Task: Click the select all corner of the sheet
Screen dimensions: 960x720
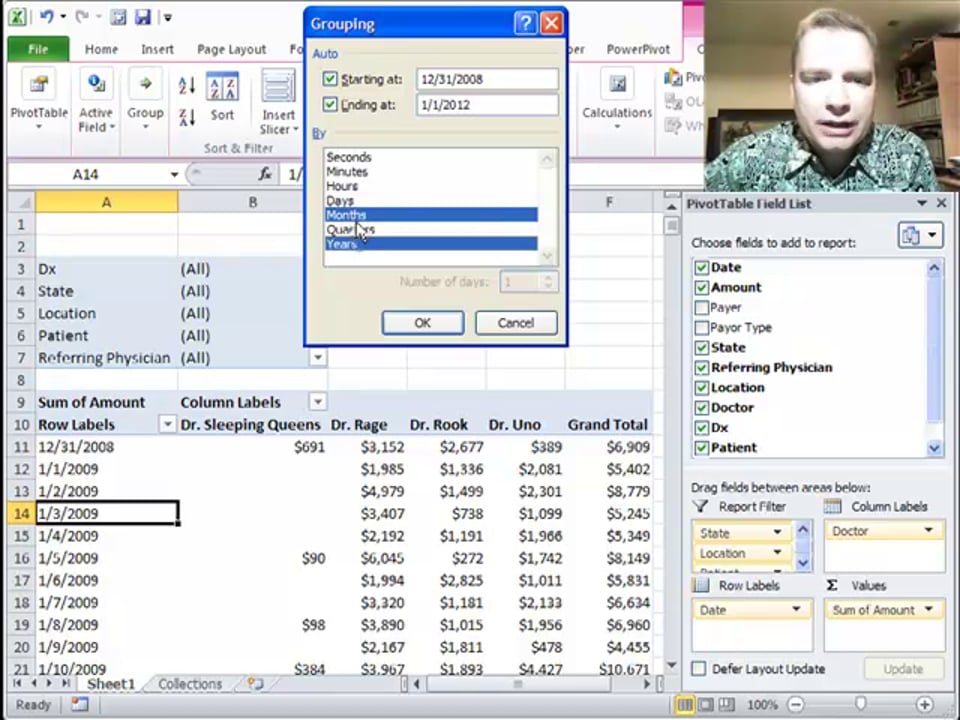Action: pyautogui.click(x=21, y=202)
